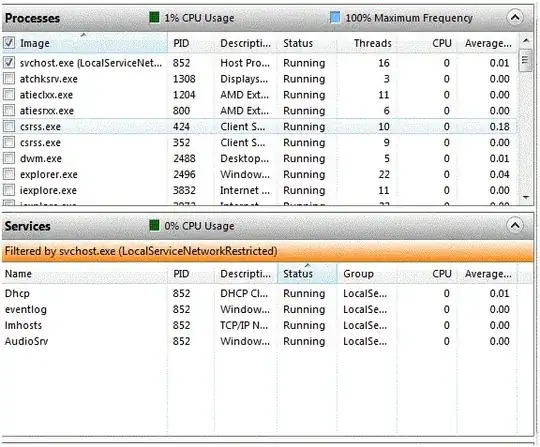540x447 pixels.
Task: Click the Desktop... description for dwm.exe
Action: pyautogui.click(x=245, y=158)
